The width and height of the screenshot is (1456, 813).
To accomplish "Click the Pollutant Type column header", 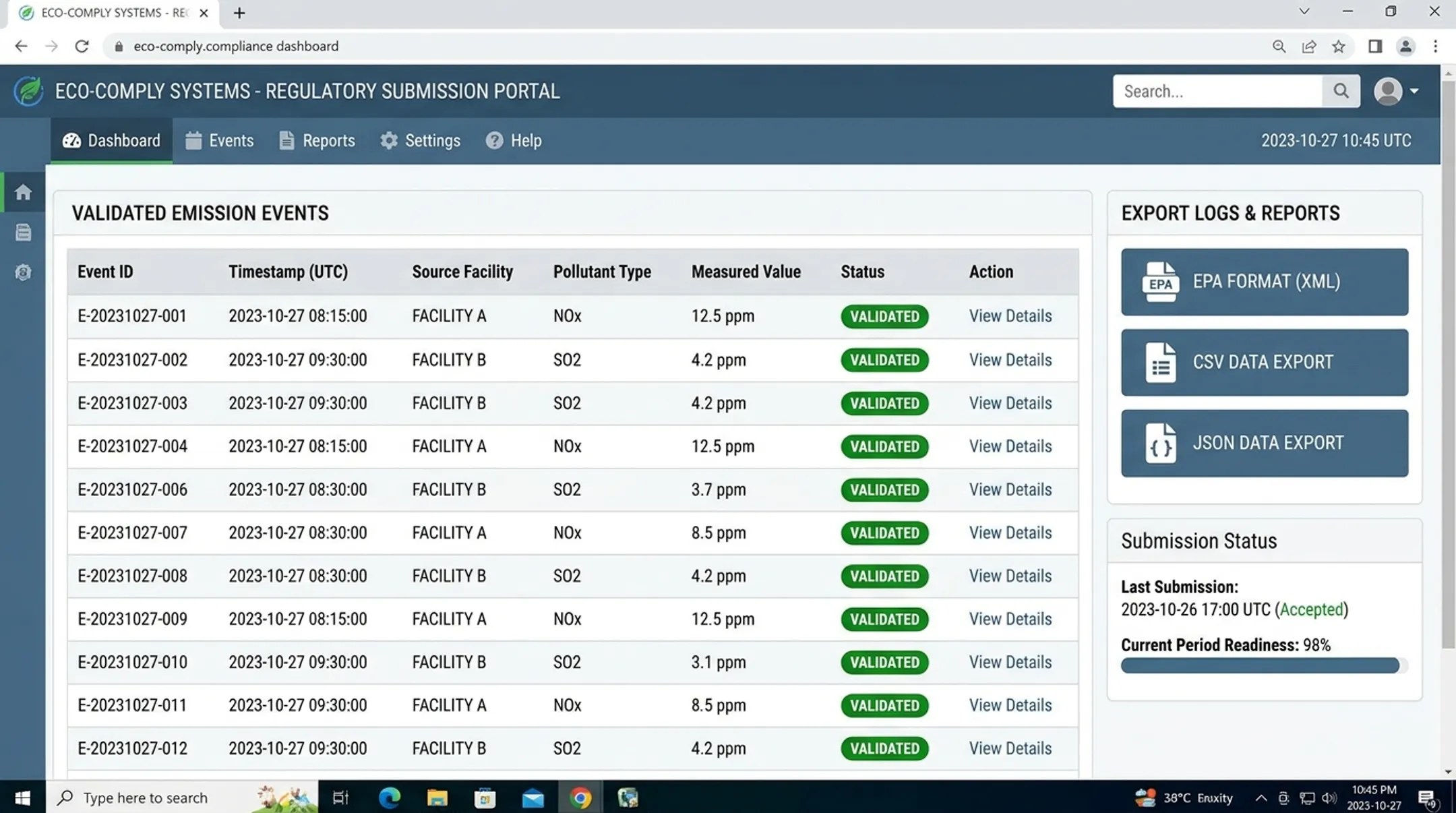I will point(602,272).
